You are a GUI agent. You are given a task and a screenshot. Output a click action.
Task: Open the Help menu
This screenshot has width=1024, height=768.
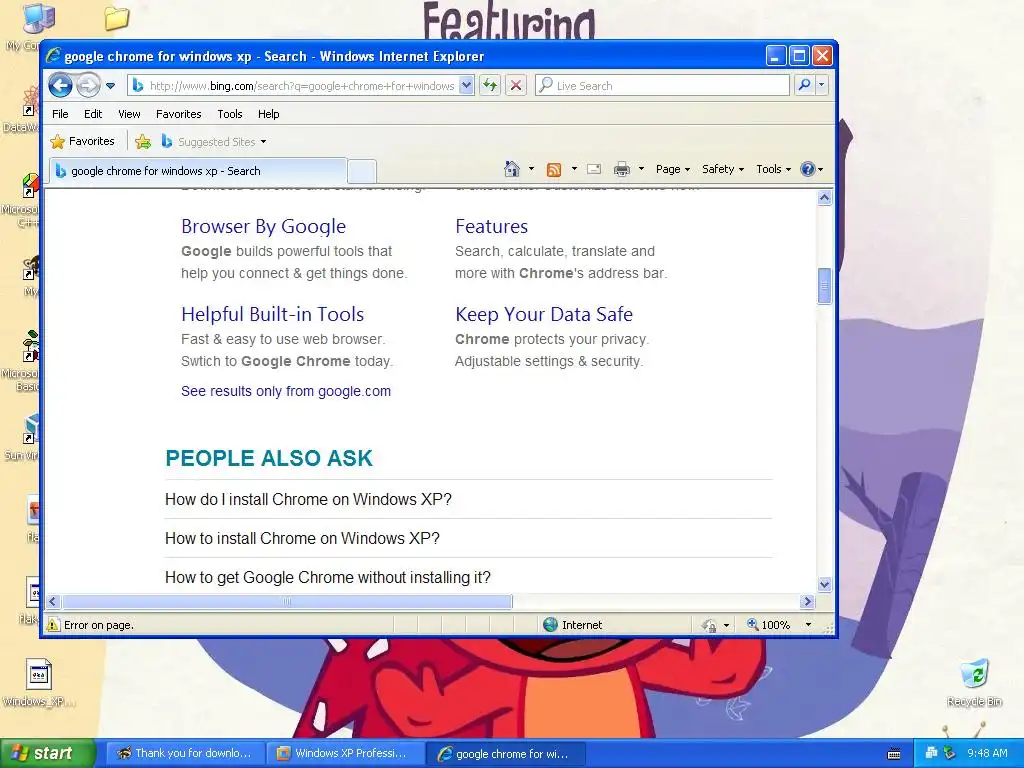268,114
